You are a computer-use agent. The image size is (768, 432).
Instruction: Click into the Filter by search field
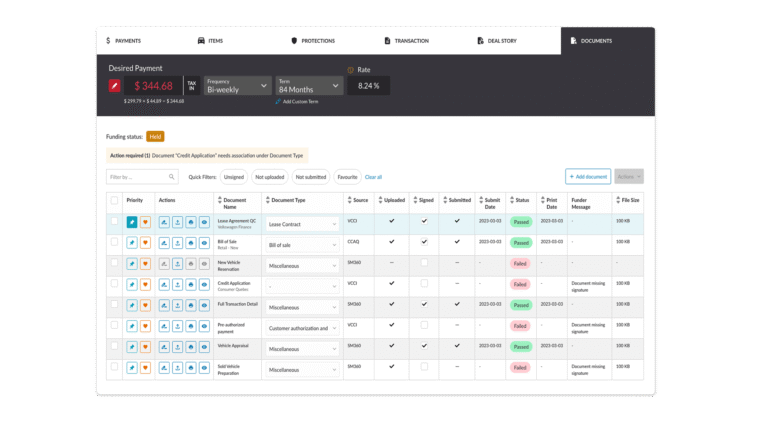pos(135,177)
